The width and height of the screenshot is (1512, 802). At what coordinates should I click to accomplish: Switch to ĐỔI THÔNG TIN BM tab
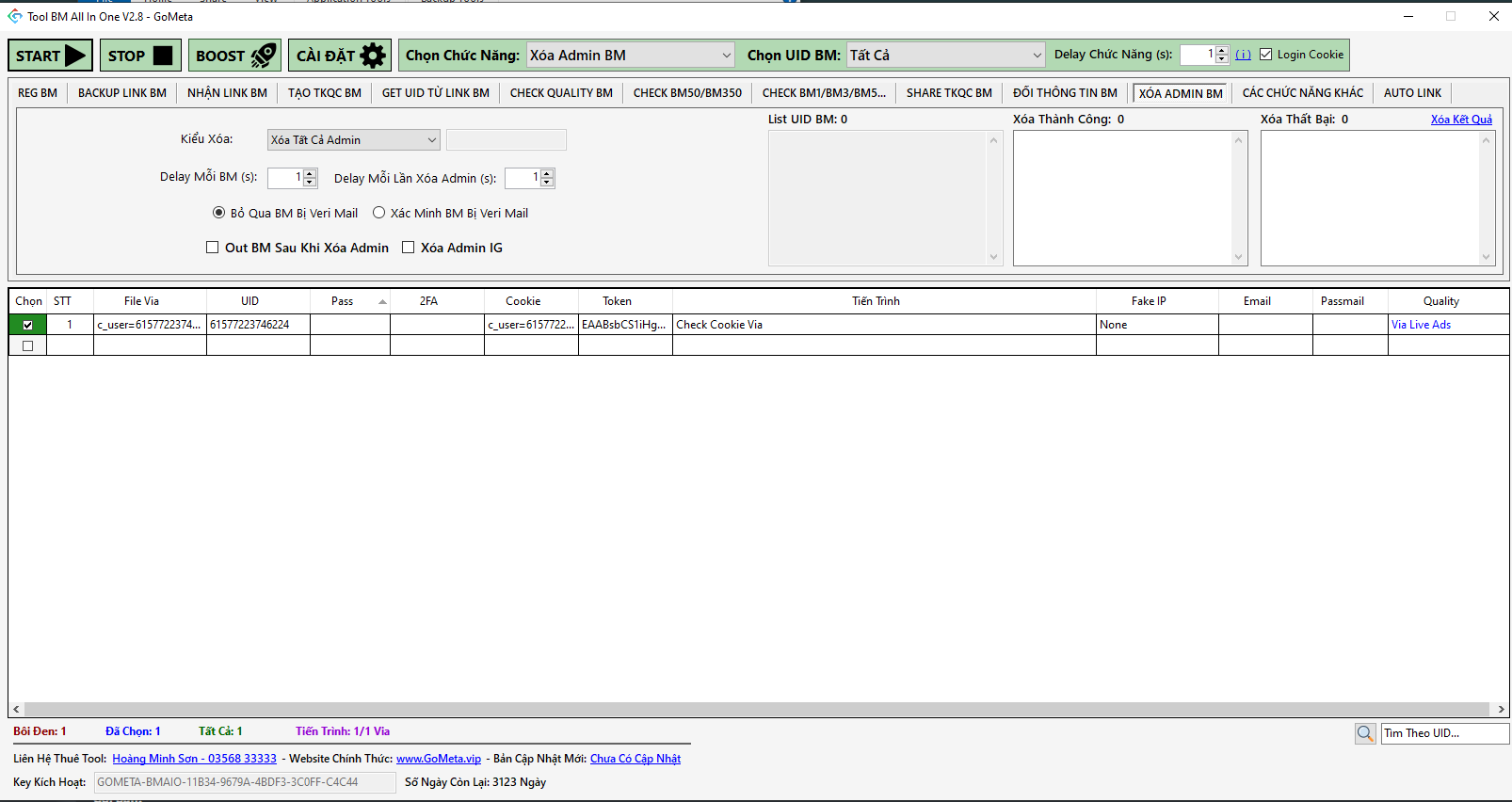1065,93
